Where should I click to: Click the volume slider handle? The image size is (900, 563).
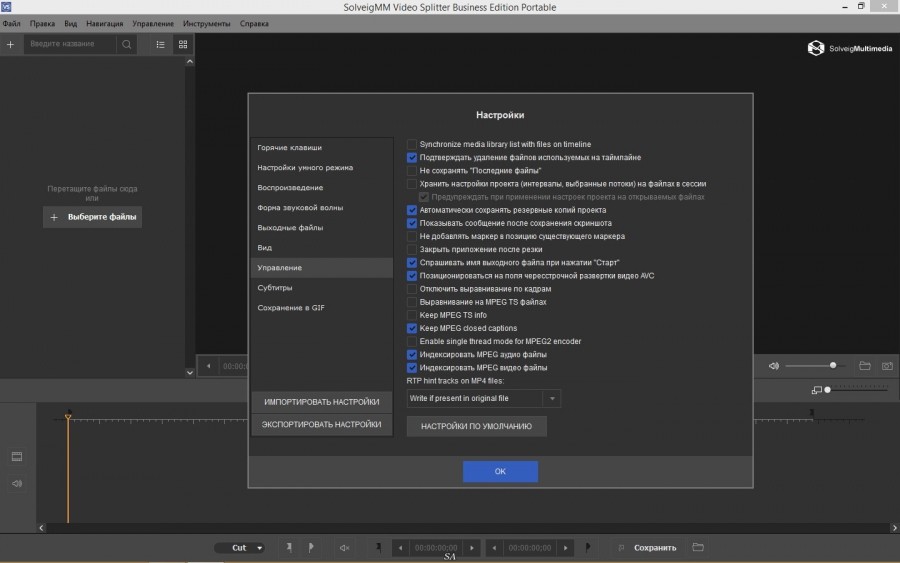click(833, 366)
